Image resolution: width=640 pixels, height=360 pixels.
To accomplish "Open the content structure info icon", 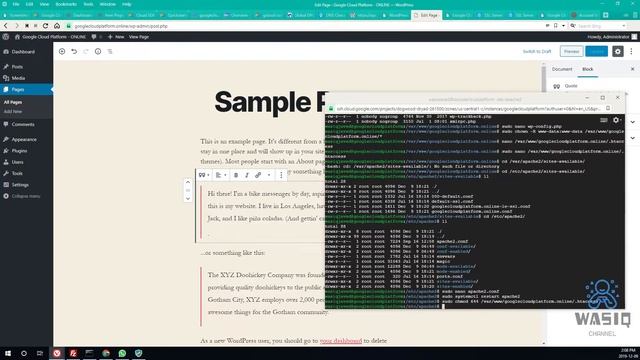I will click(98, 51).
